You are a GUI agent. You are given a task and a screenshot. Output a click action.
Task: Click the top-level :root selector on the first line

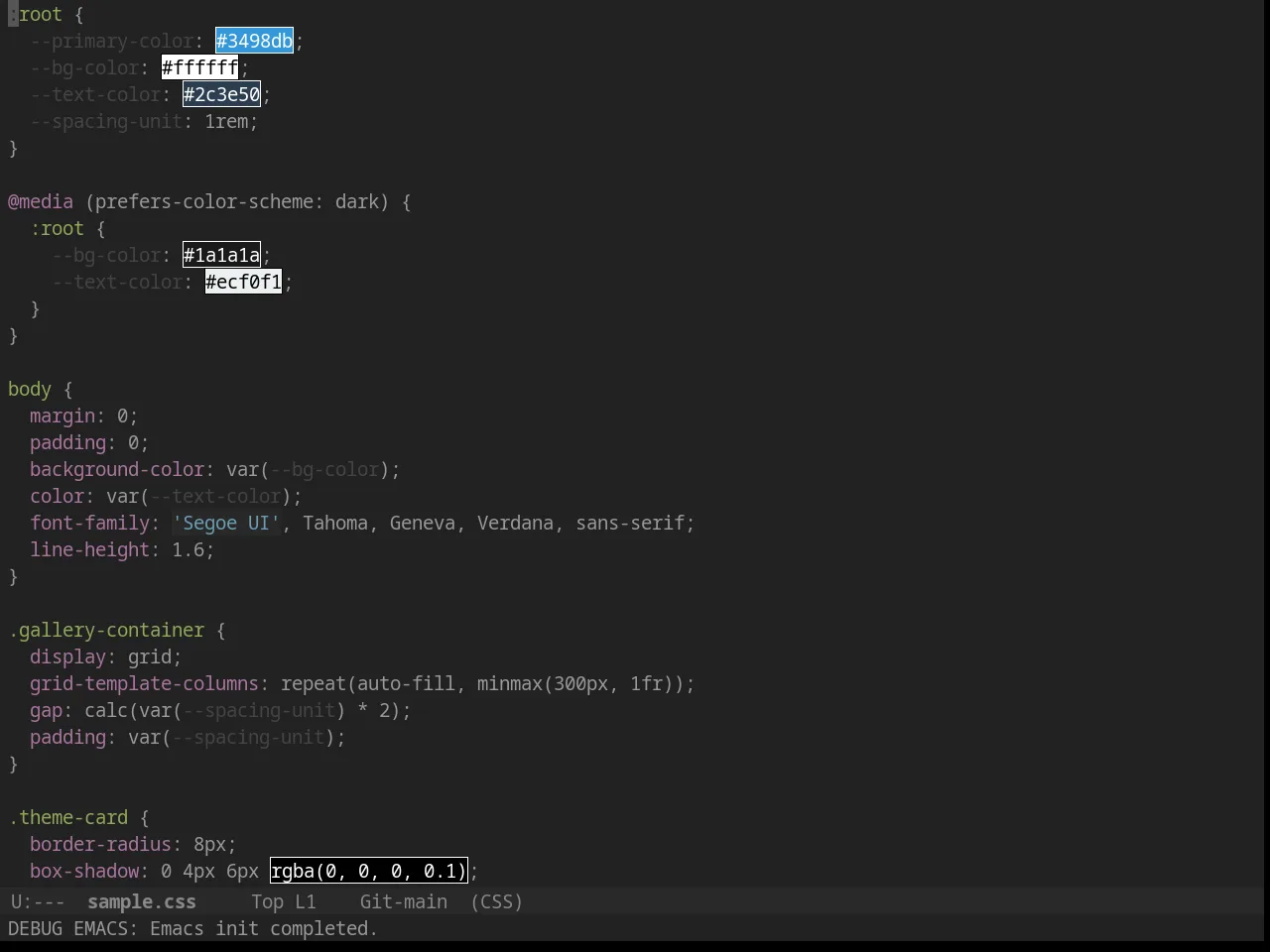pyautogui.click(x=35, y=14)
